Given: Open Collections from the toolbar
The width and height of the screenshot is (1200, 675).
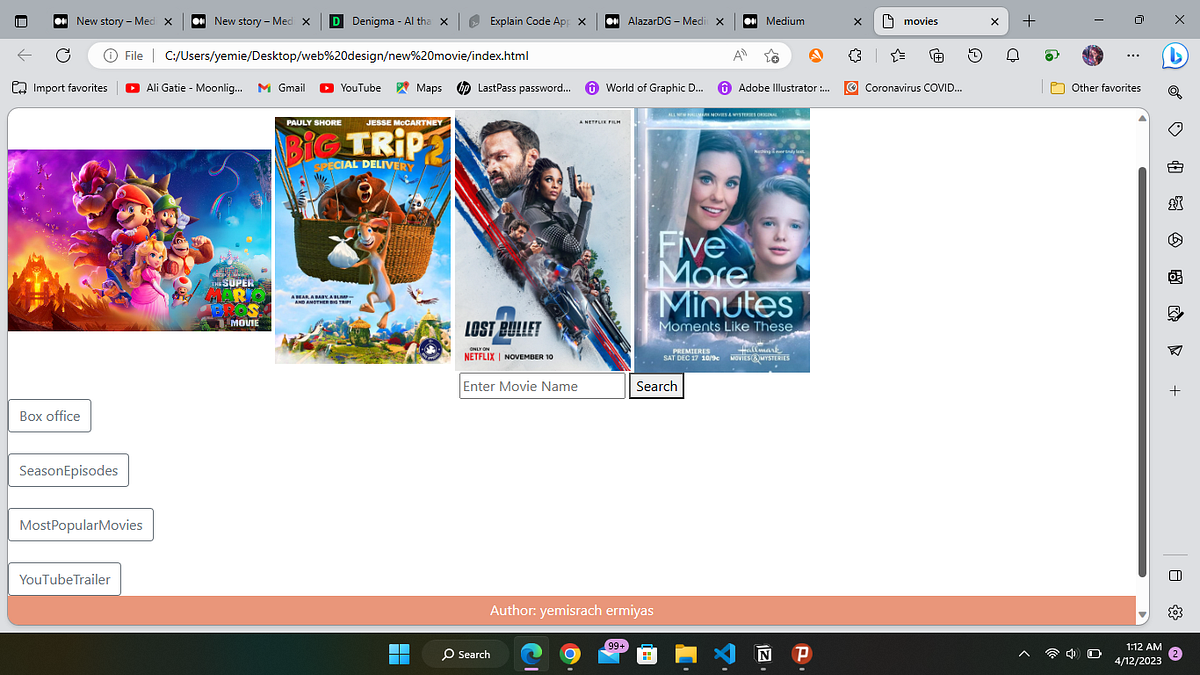Looking at the screenshot, I should (x=936, y=57).
